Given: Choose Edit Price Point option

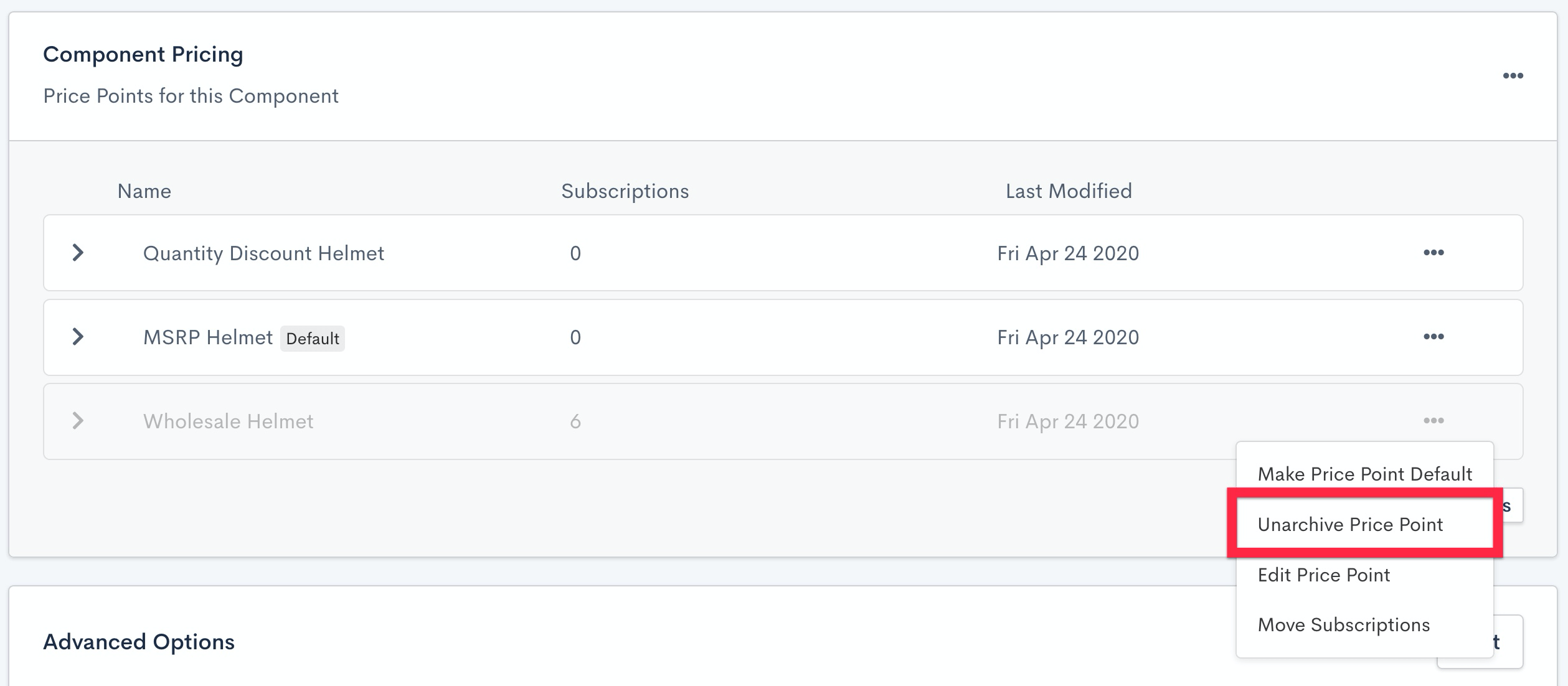Looking at the screenshot, I should pos(1323,575).
